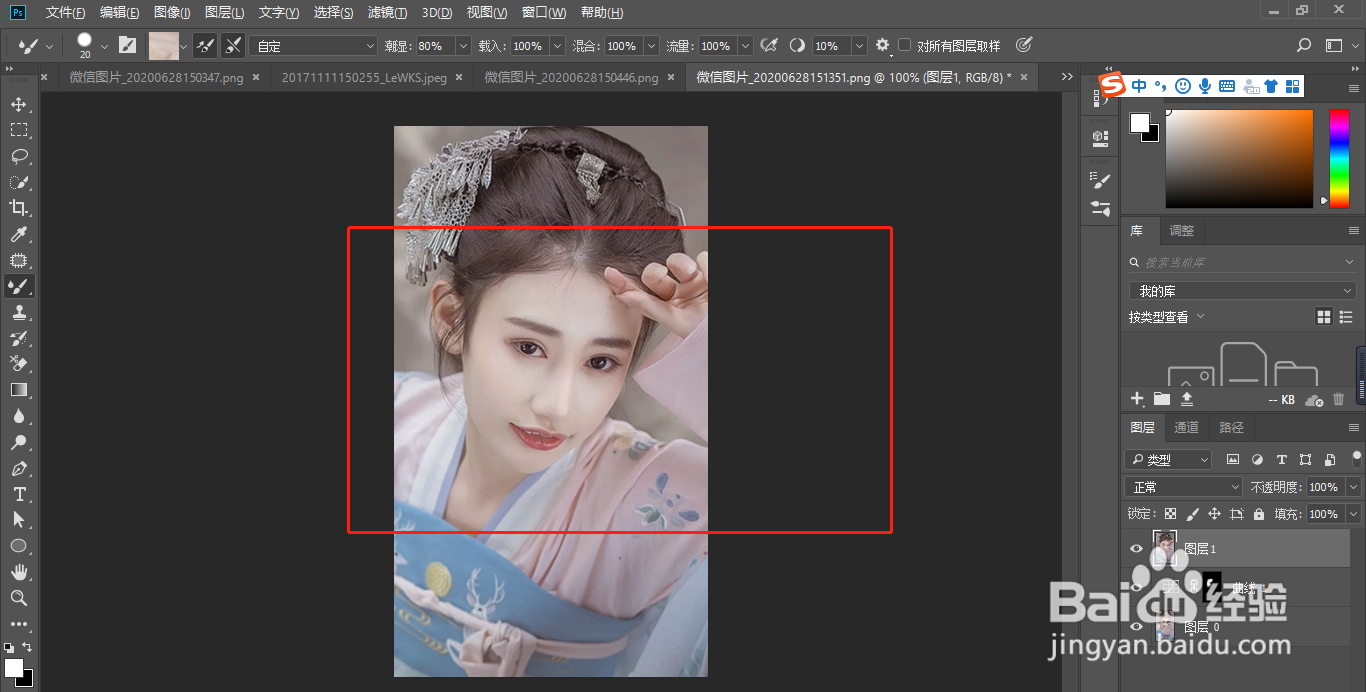
Task: Switch to 通道 tab
Action: [1186, 427]
